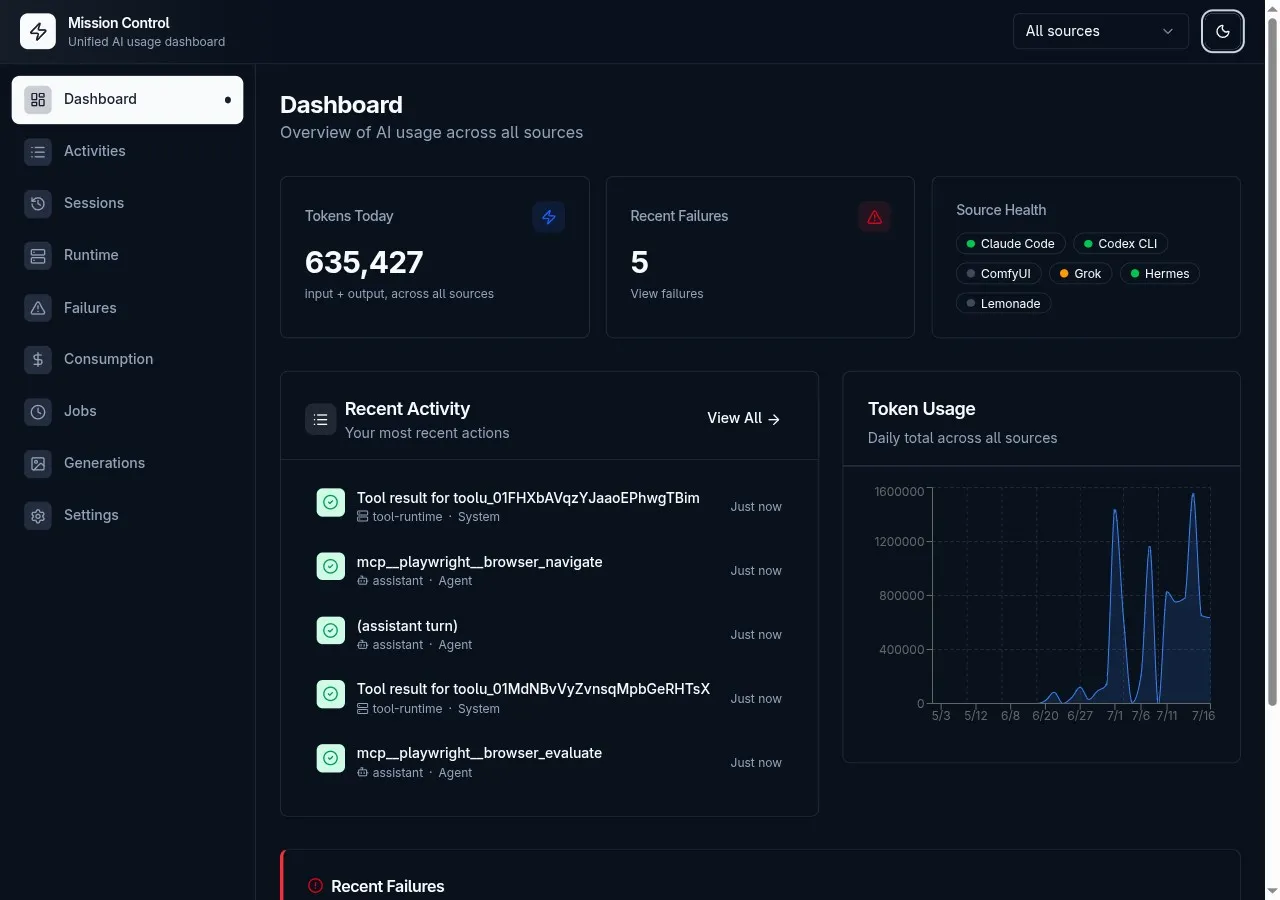Open Tool result for toolu_01FHXbAVqzYJaaoEPhwgTBim
This screenshot has height=900, width=1280.
[x=528, y=498]
